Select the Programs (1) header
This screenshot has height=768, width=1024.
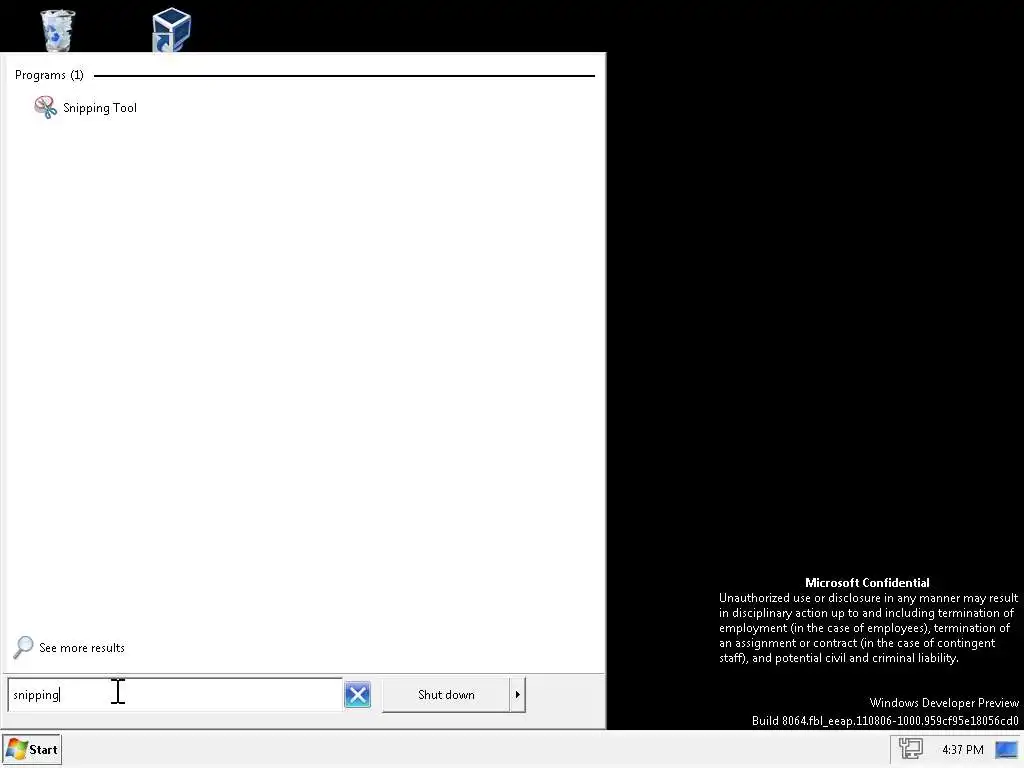click(49, 75)
